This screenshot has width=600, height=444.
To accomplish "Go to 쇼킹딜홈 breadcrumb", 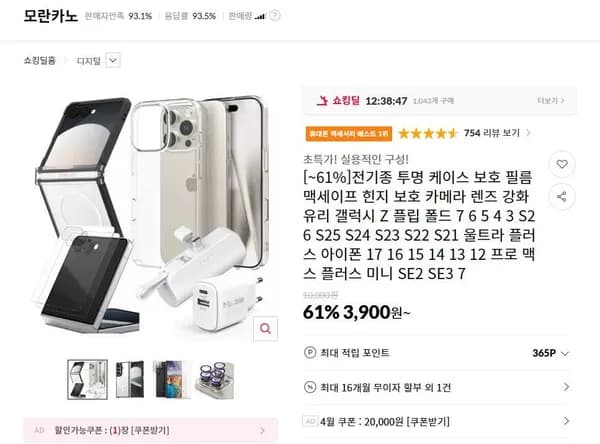I will [x=39, y=60].
